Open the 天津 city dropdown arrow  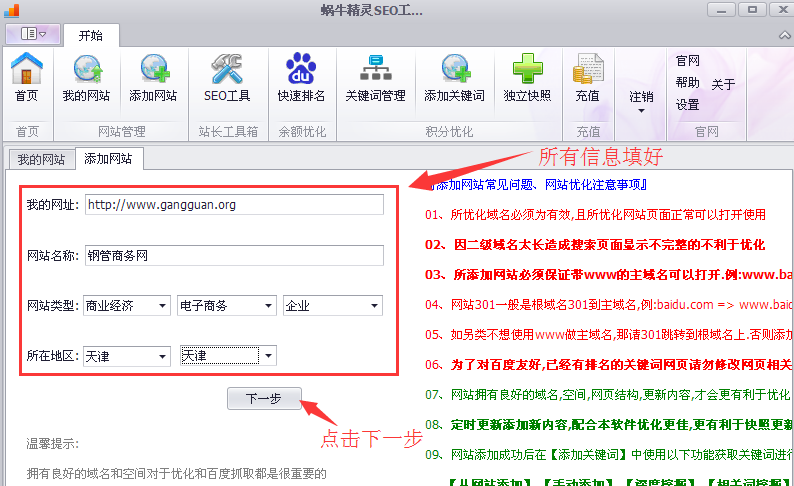point(268,355)
